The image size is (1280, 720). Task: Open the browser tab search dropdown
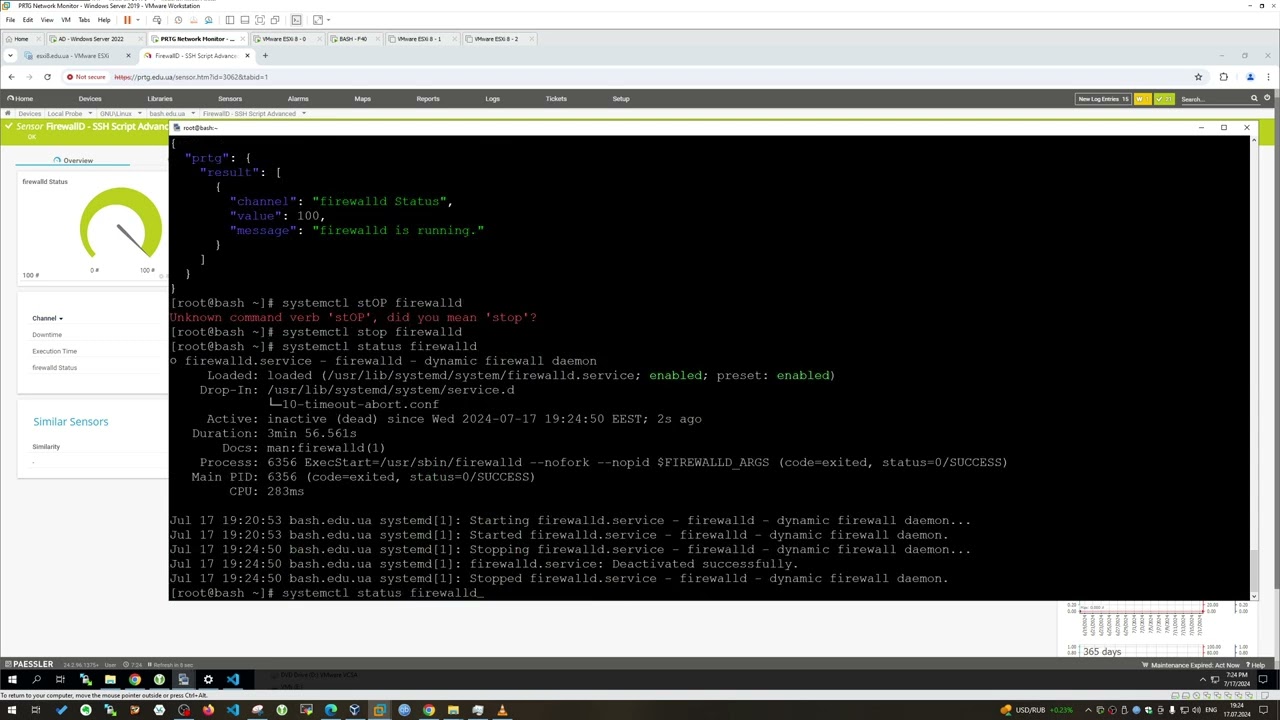(x=10, y=56)
